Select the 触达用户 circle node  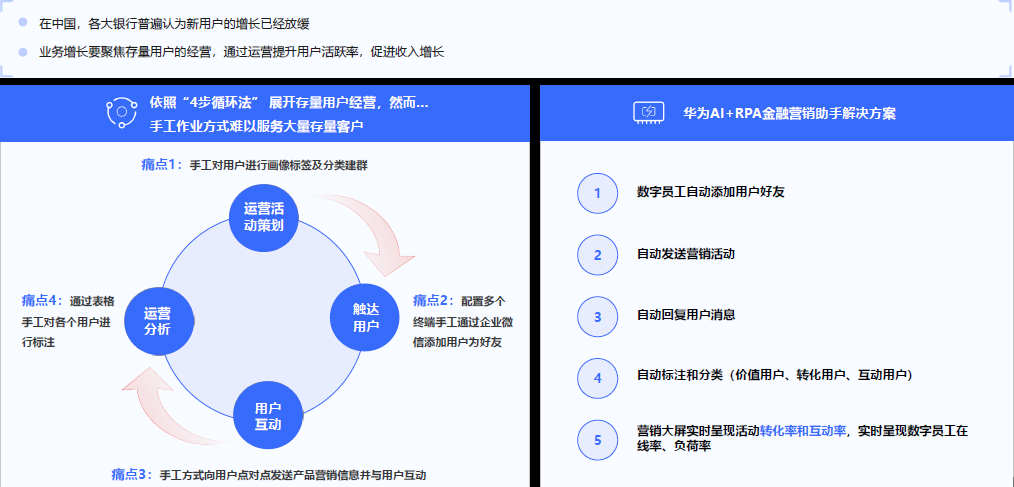click(x=365, y=317)
